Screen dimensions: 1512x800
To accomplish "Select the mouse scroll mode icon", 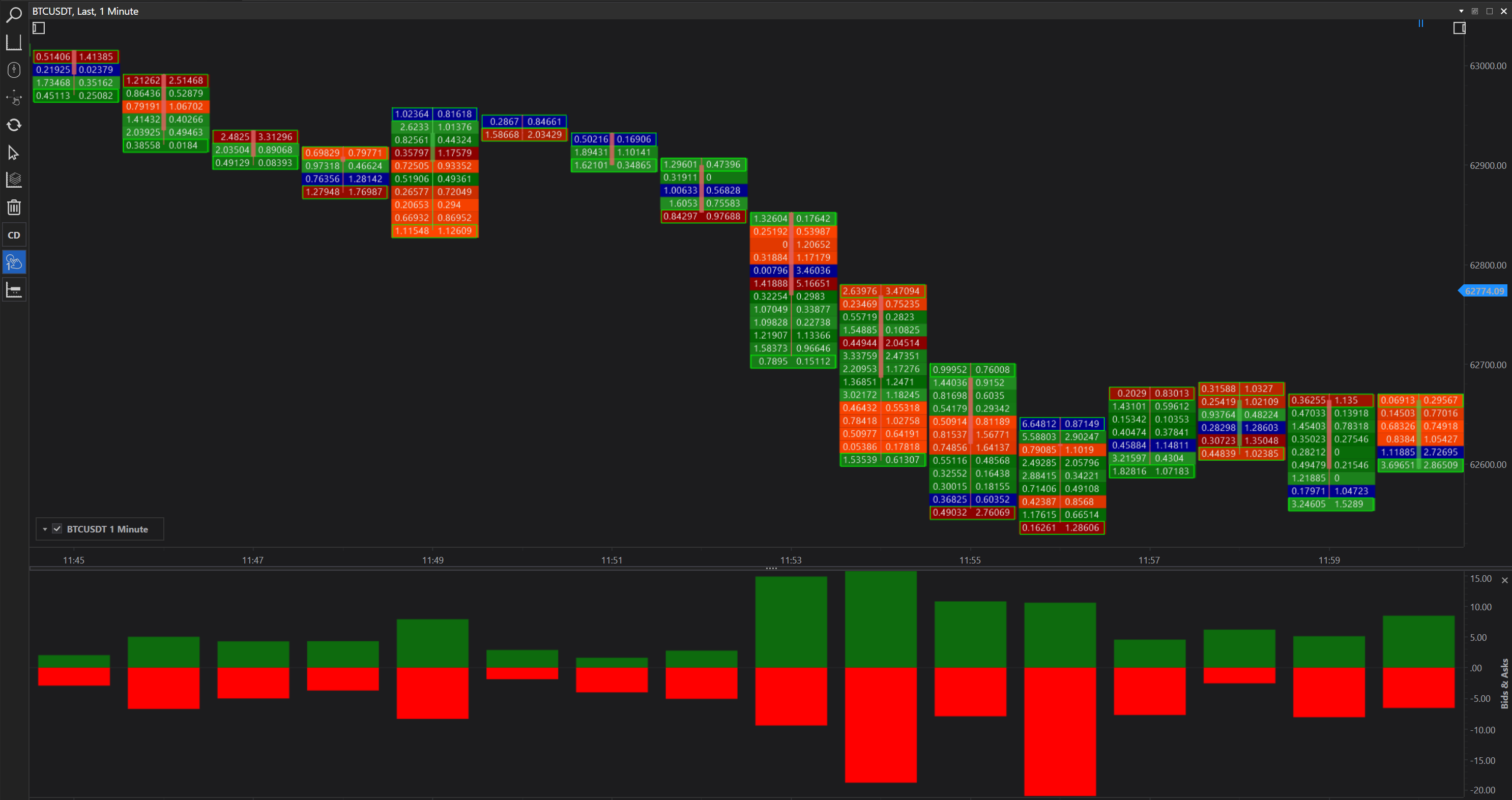I will [x=14, y=70].
